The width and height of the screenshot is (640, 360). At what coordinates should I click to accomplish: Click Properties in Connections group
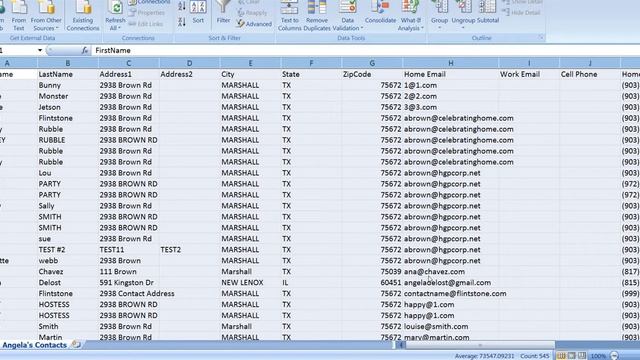pyautogui.click(x=147, y=13)
